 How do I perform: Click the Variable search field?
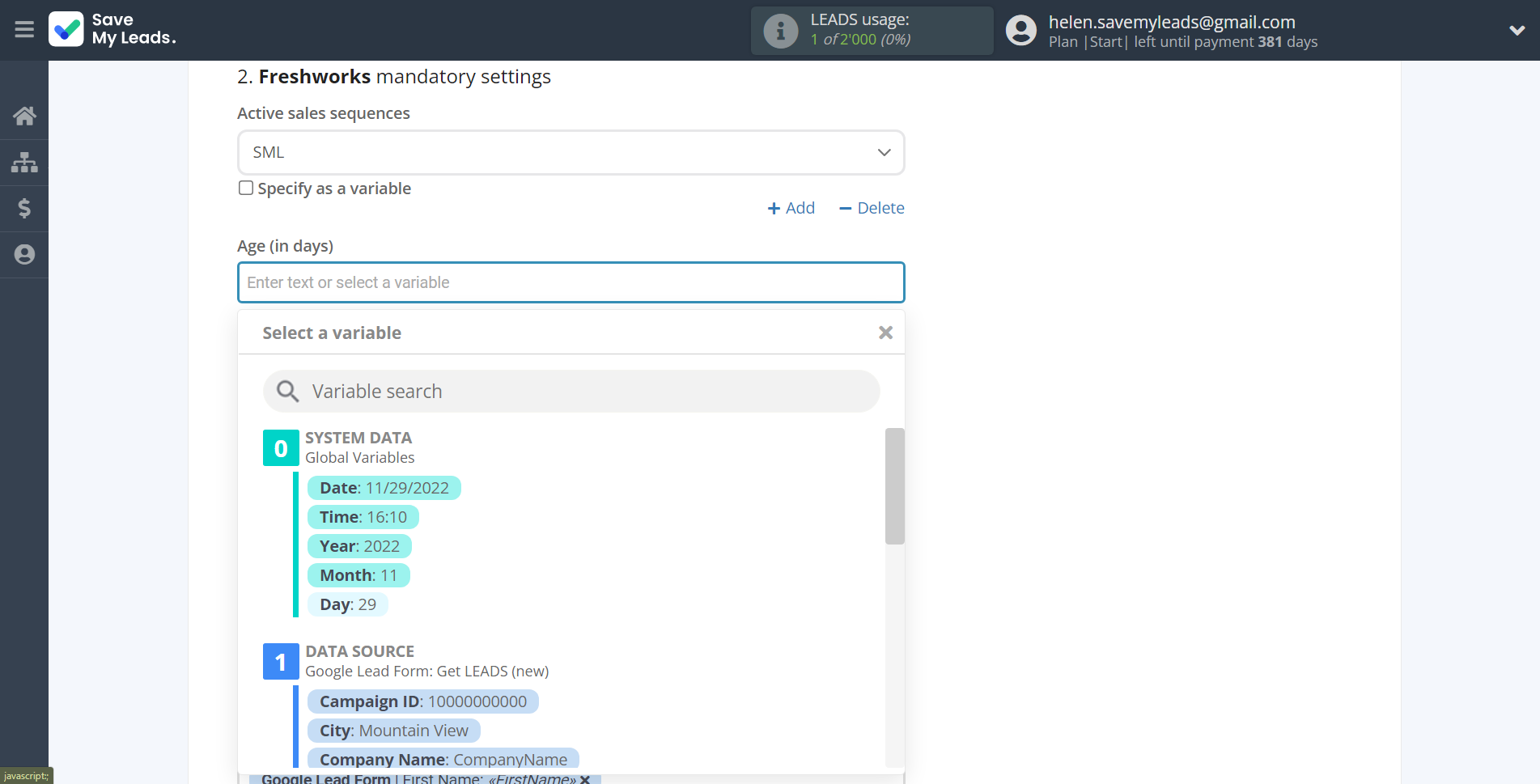tap(571, 392)
